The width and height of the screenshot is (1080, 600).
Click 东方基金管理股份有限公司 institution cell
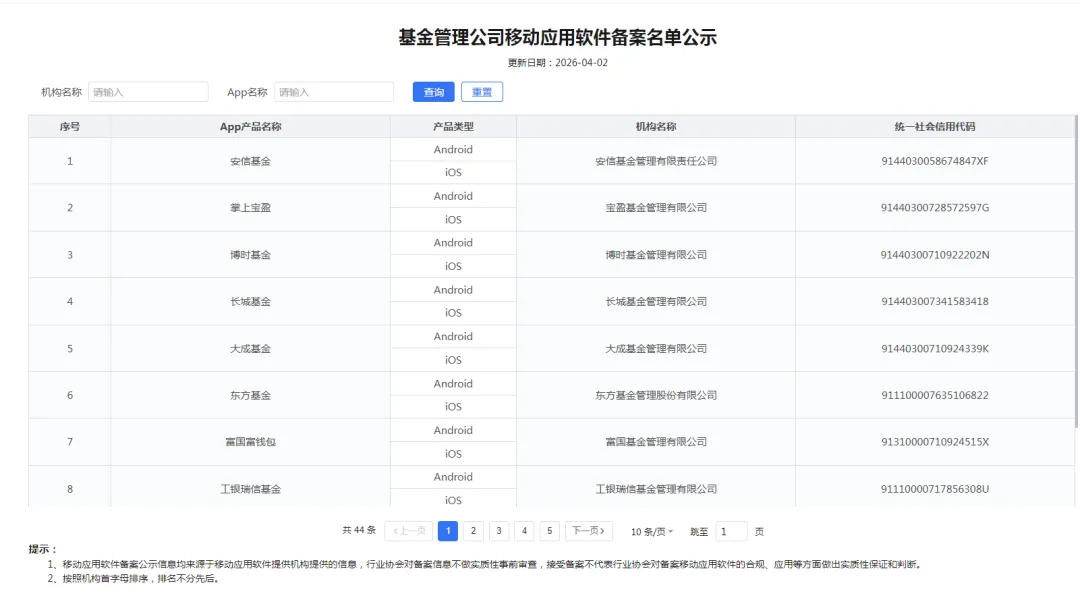click(656, 395)
